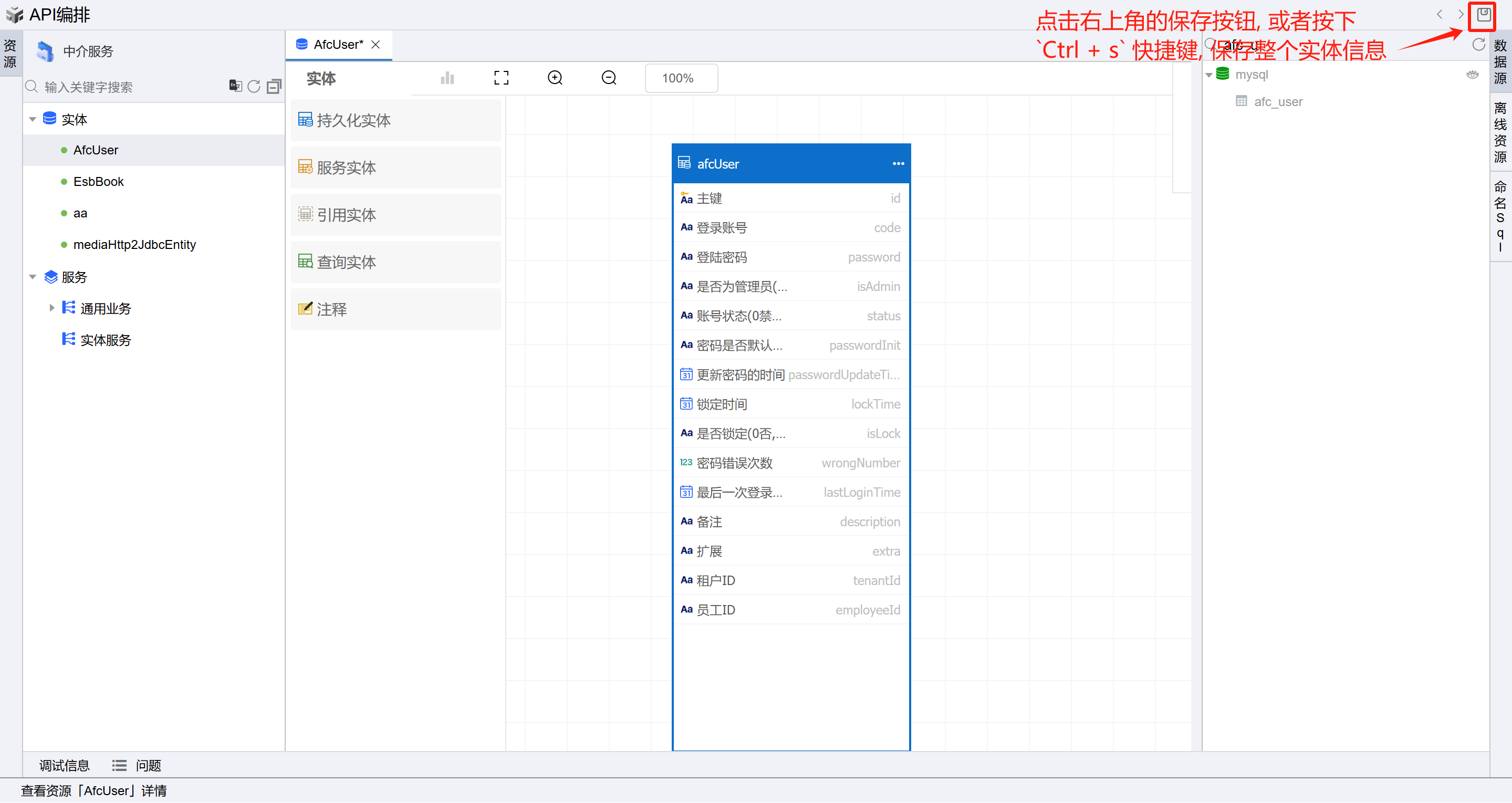Image resolution: width=1512 pixels, height=803 pixels.
Task: Collapse the mysql data source node
Action: point(1208,75)
